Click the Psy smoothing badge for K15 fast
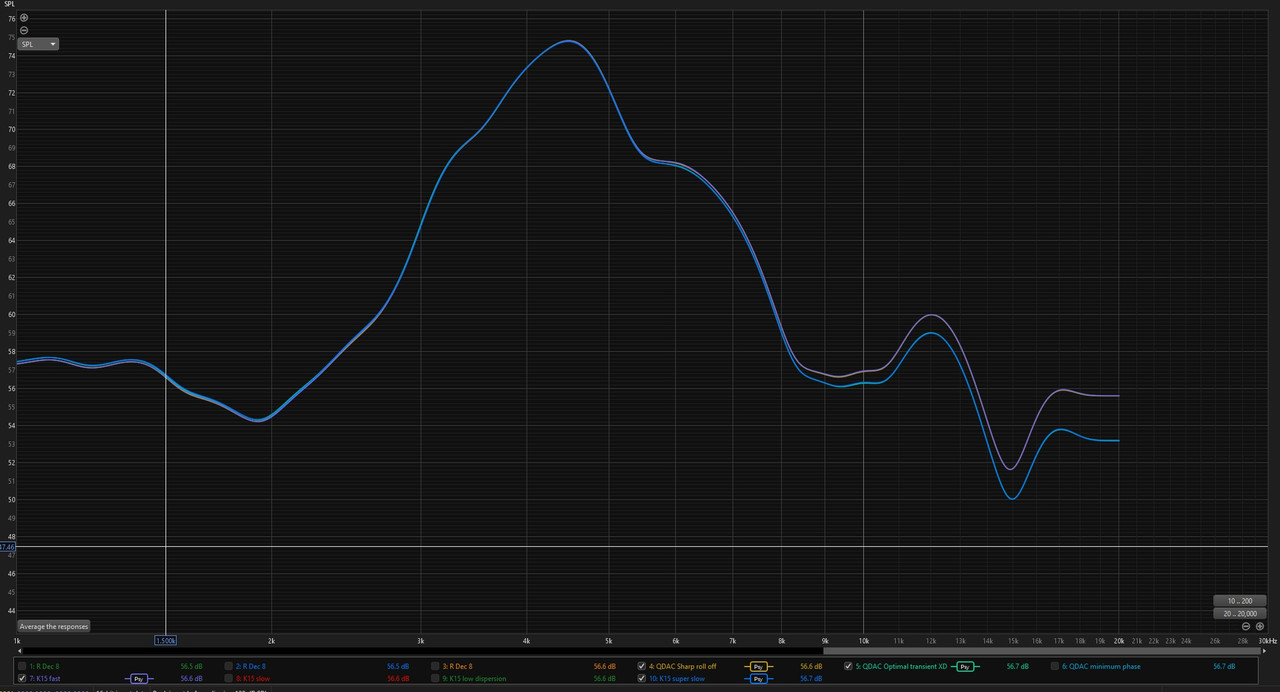The height and width of the screenshot is (692, 1280). point(138,678)
